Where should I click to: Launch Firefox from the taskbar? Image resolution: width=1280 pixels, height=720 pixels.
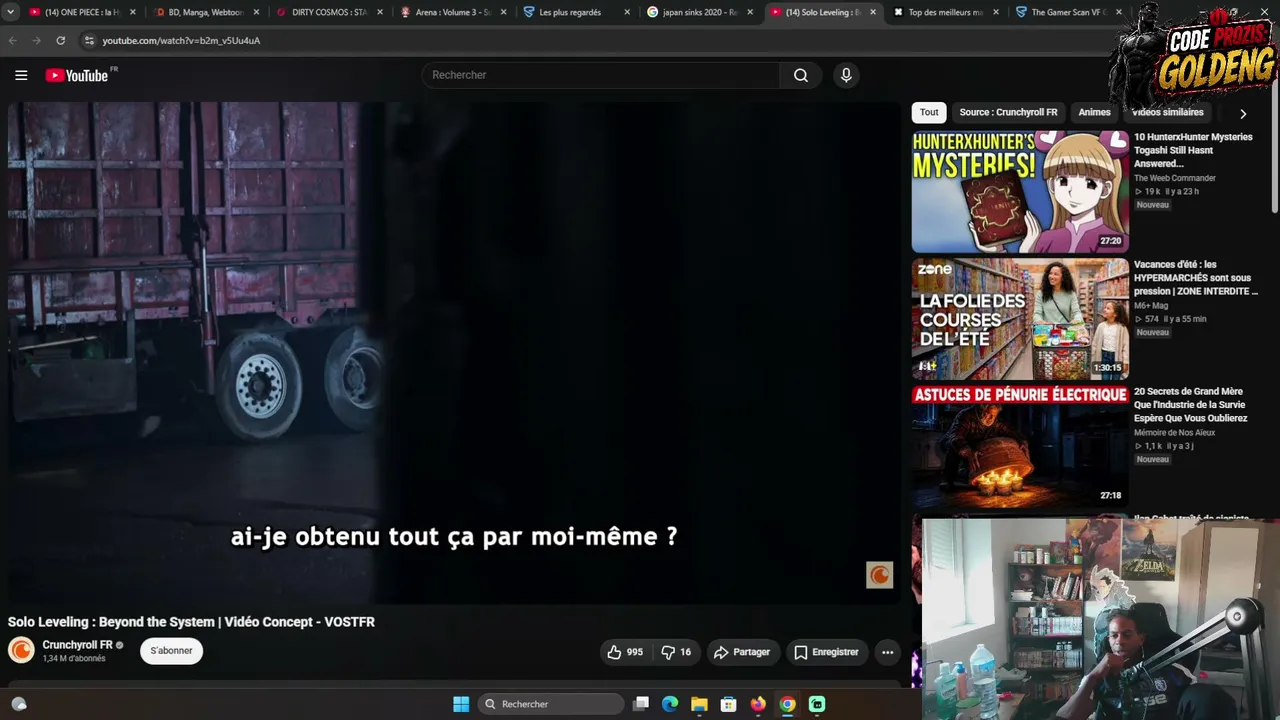coord(758,704)
